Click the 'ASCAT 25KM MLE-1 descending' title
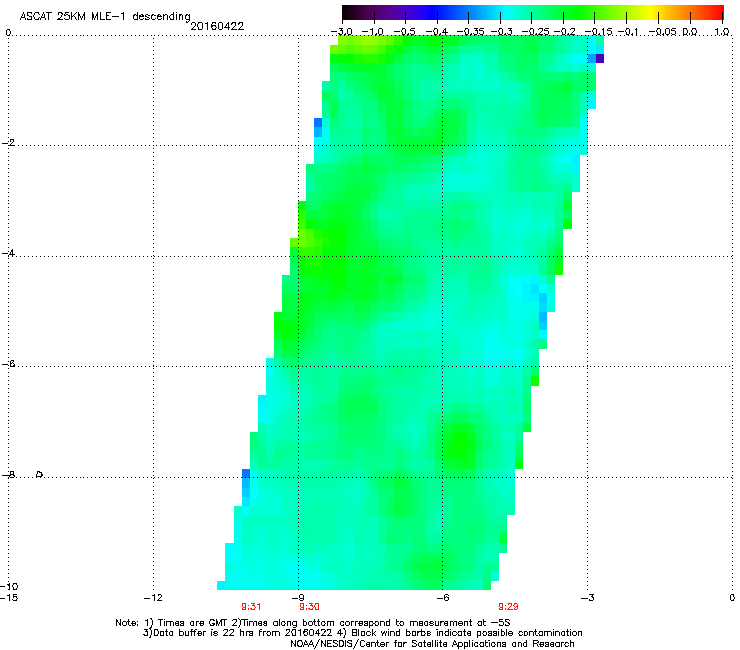Viewport: 740px width, 650px height. [x=105, y=16]
